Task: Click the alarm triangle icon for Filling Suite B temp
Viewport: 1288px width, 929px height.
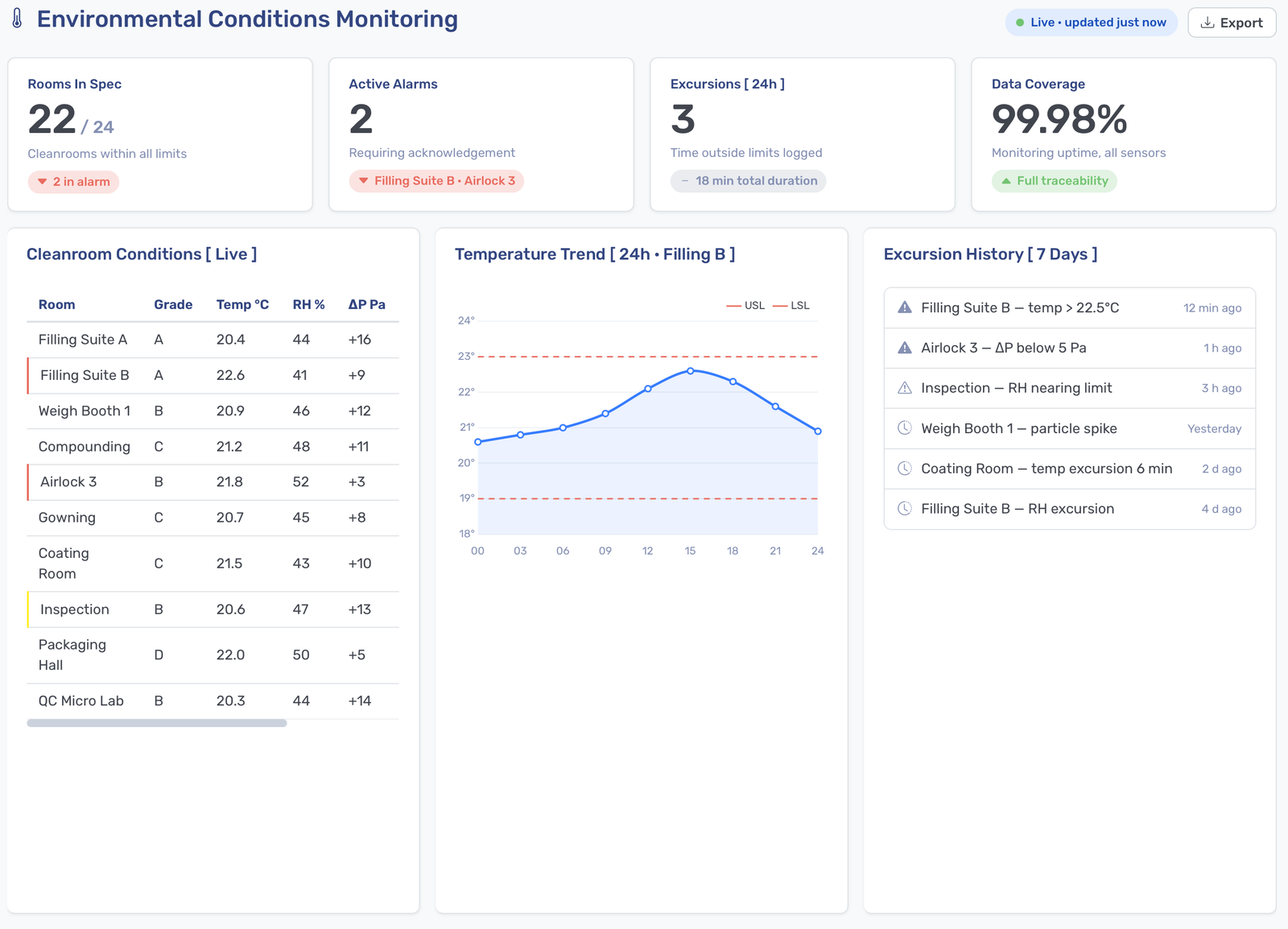Action: pyautogui.click(x=905, y=308)
